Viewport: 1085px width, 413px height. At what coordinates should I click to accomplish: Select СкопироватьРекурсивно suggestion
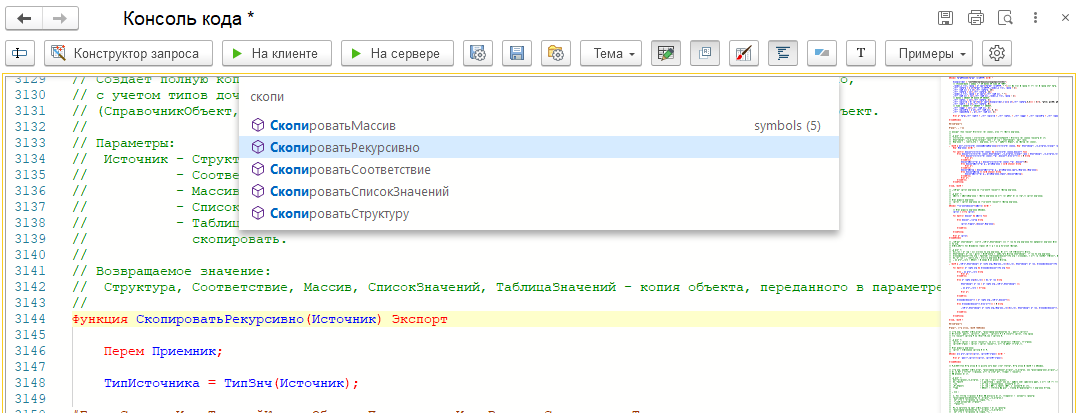[x=539, y=148]
